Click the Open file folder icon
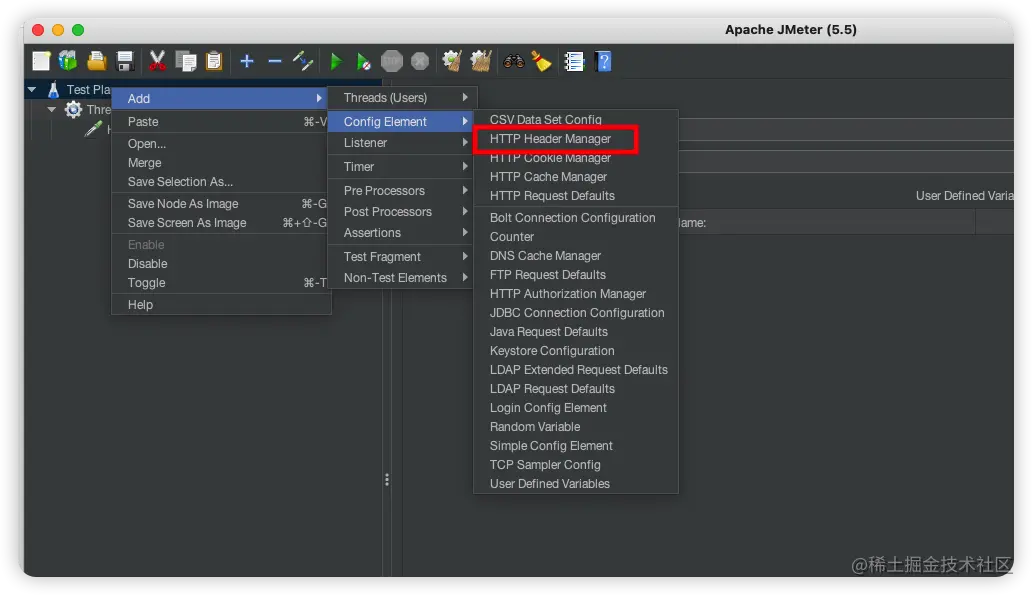 (x=96, y=61)
